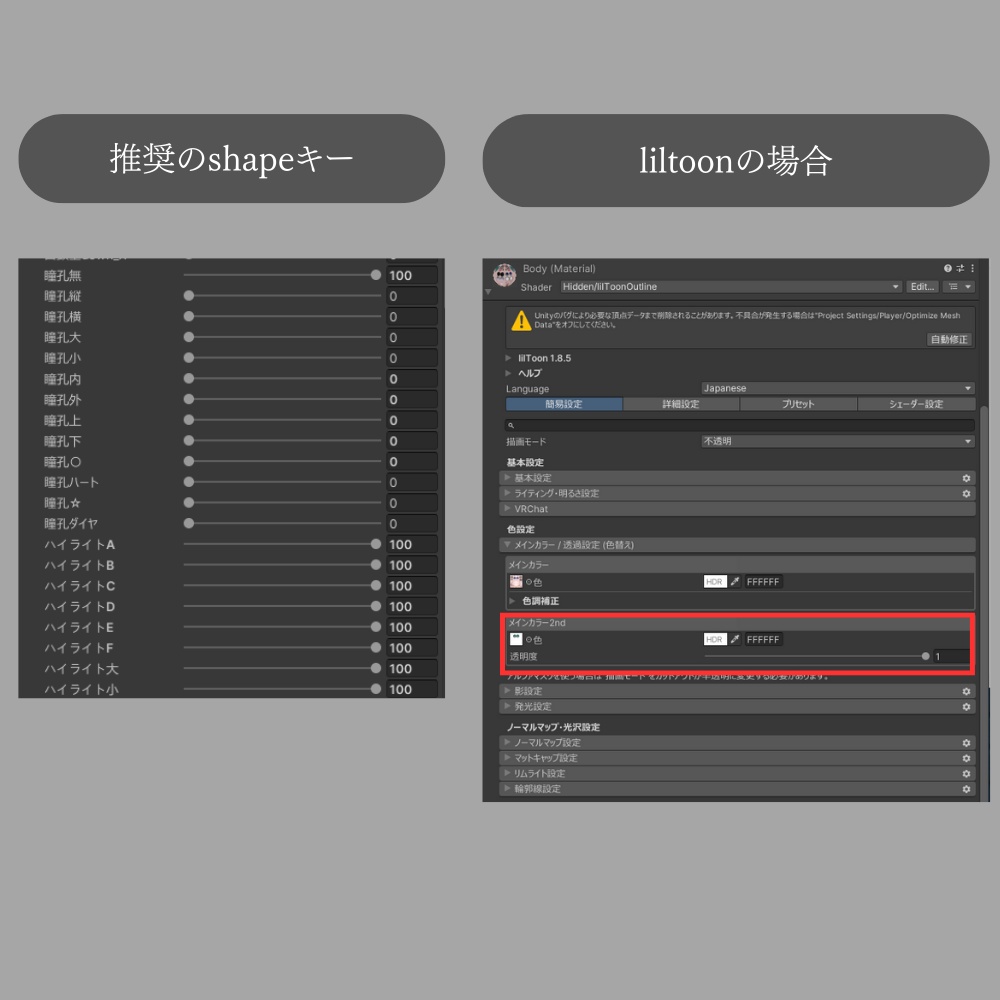Click the 透明度 value field
This screenshot has width=1000, height=1000.
(952, 656)
